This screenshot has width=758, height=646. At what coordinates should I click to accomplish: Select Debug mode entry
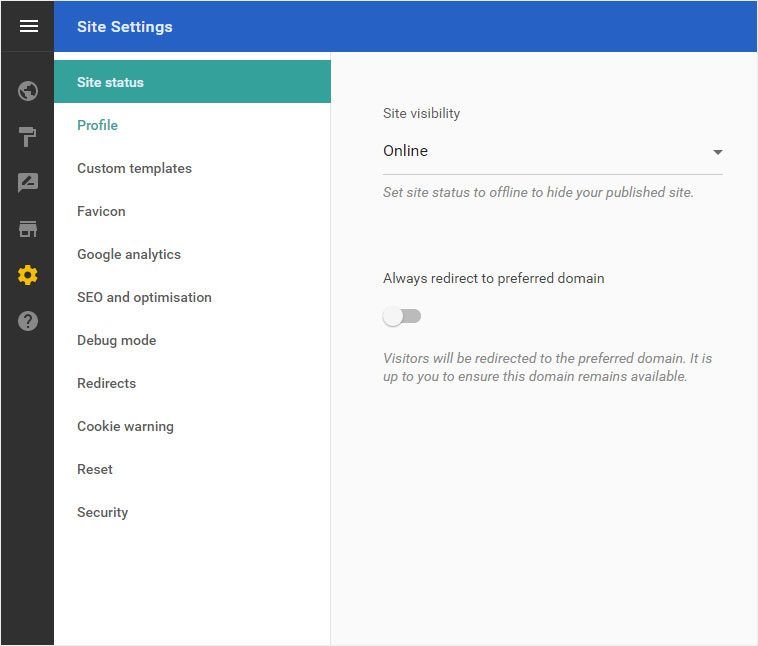pyautogui.click(x=192, y=340)
